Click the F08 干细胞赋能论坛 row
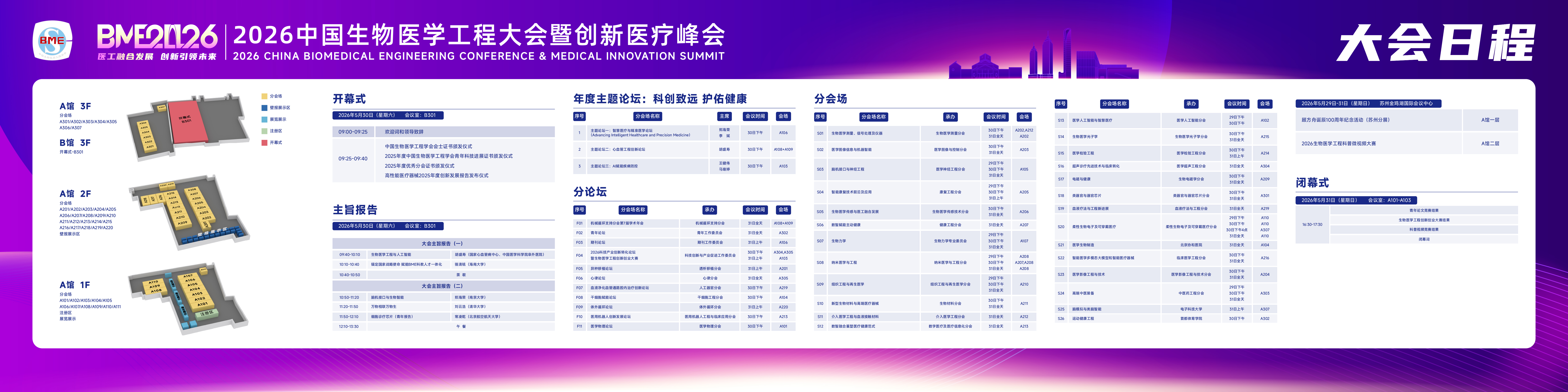This screenshot has height=392, width=1568. pyautogui.click(x=684, y=298)
